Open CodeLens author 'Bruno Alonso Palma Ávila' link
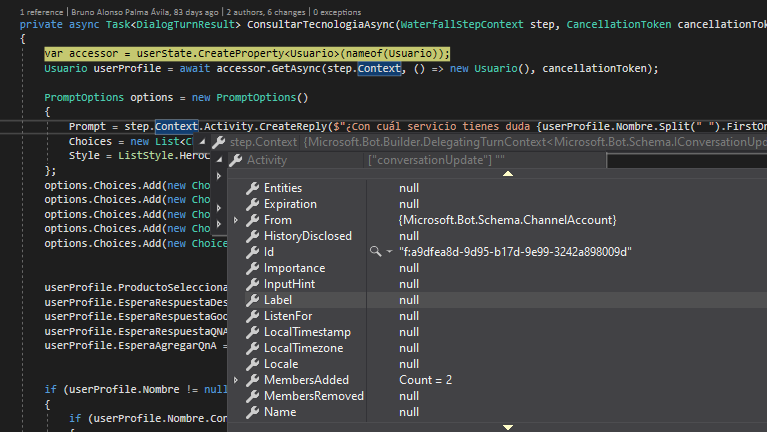The image size is (767, 432). coord(145,12)
